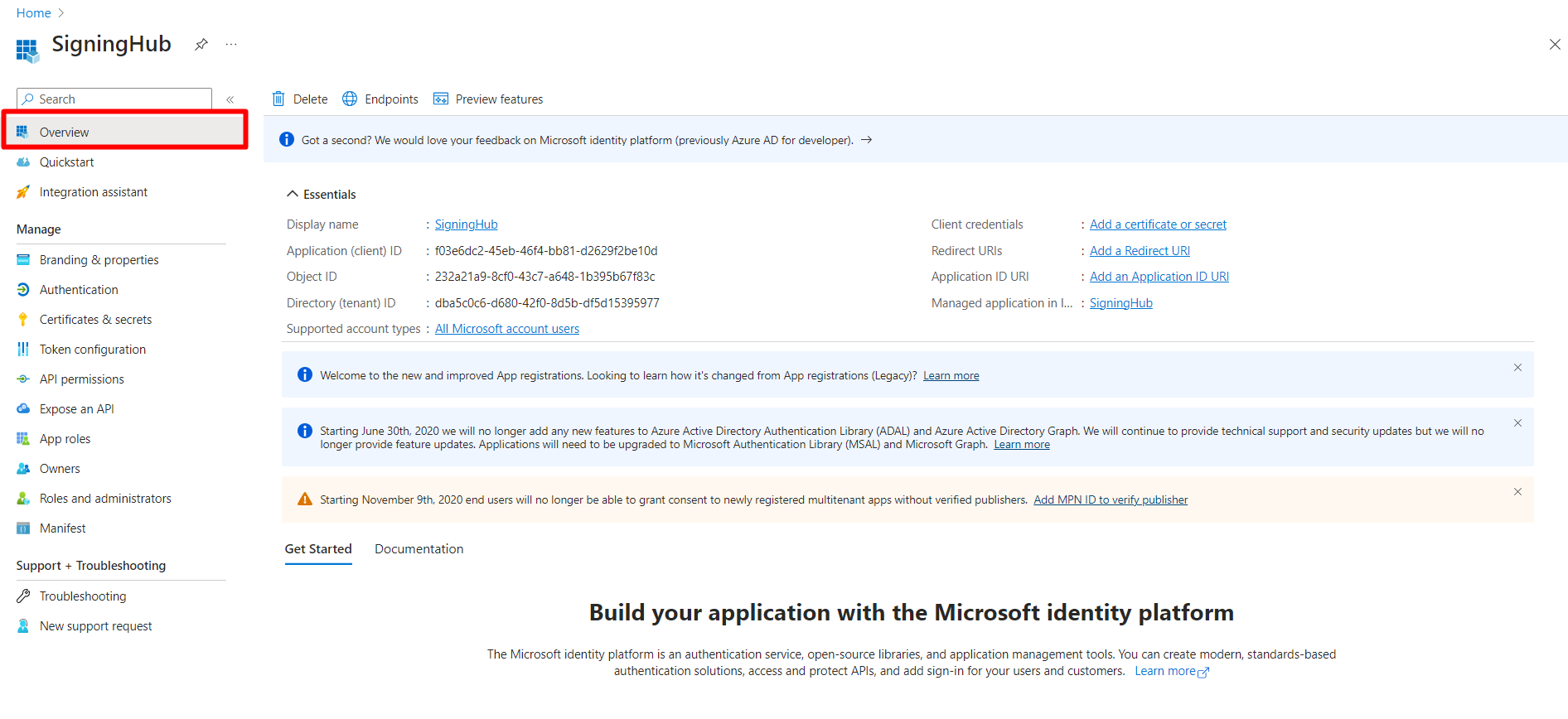Click the Branding & properties icon
This screenshot has width=1568, height=719.
[x=23, y=260]
